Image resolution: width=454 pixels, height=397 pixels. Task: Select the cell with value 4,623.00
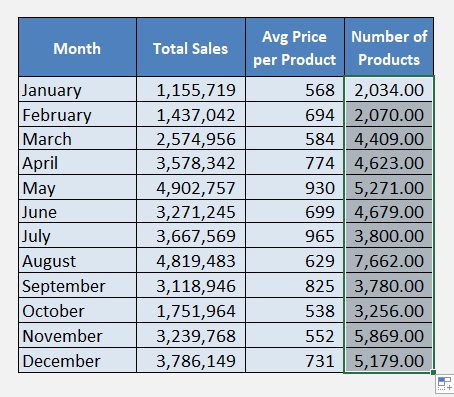(x=389, y=162)
